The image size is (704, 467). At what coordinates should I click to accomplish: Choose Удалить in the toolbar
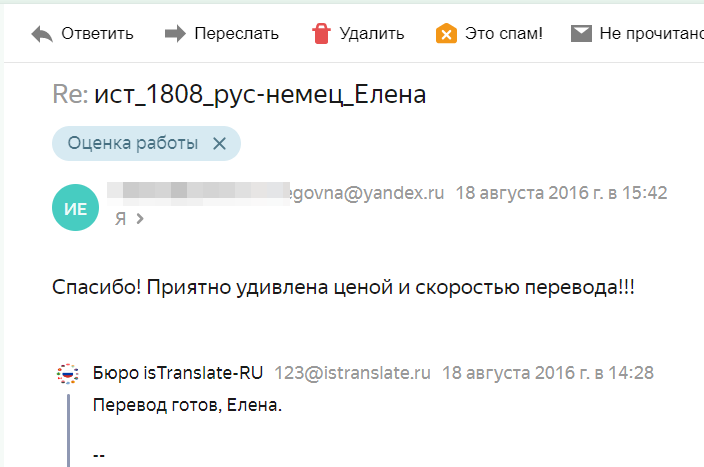coord(372,33)
